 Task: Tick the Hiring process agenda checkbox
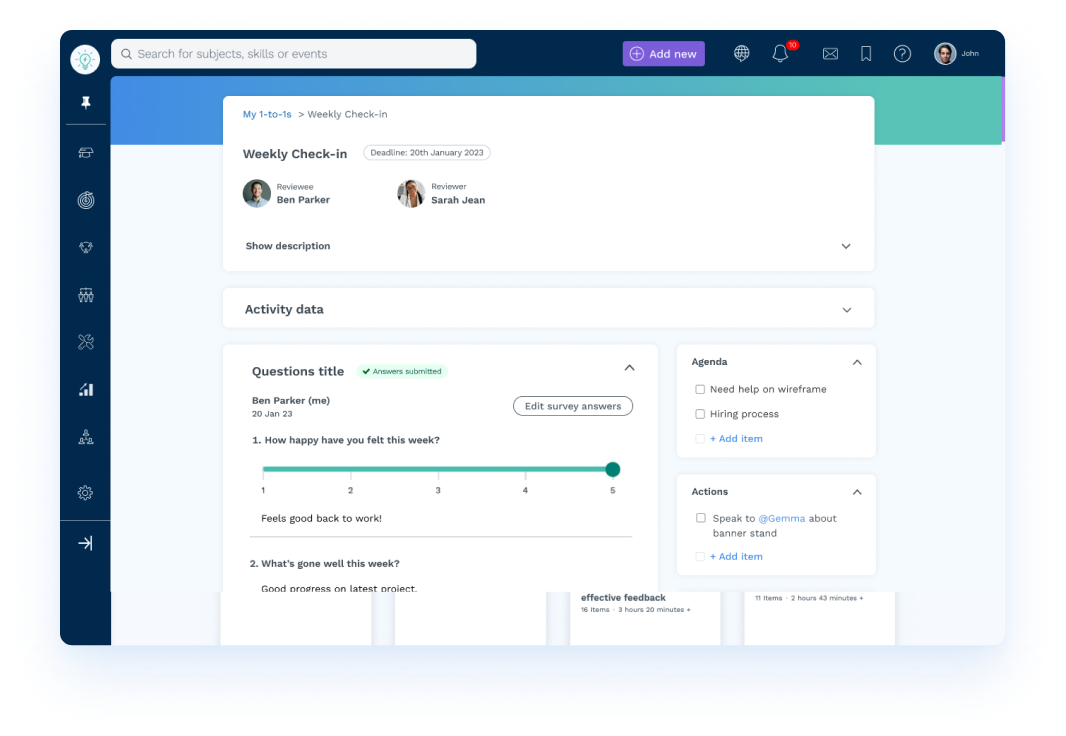tap(700, 414)
